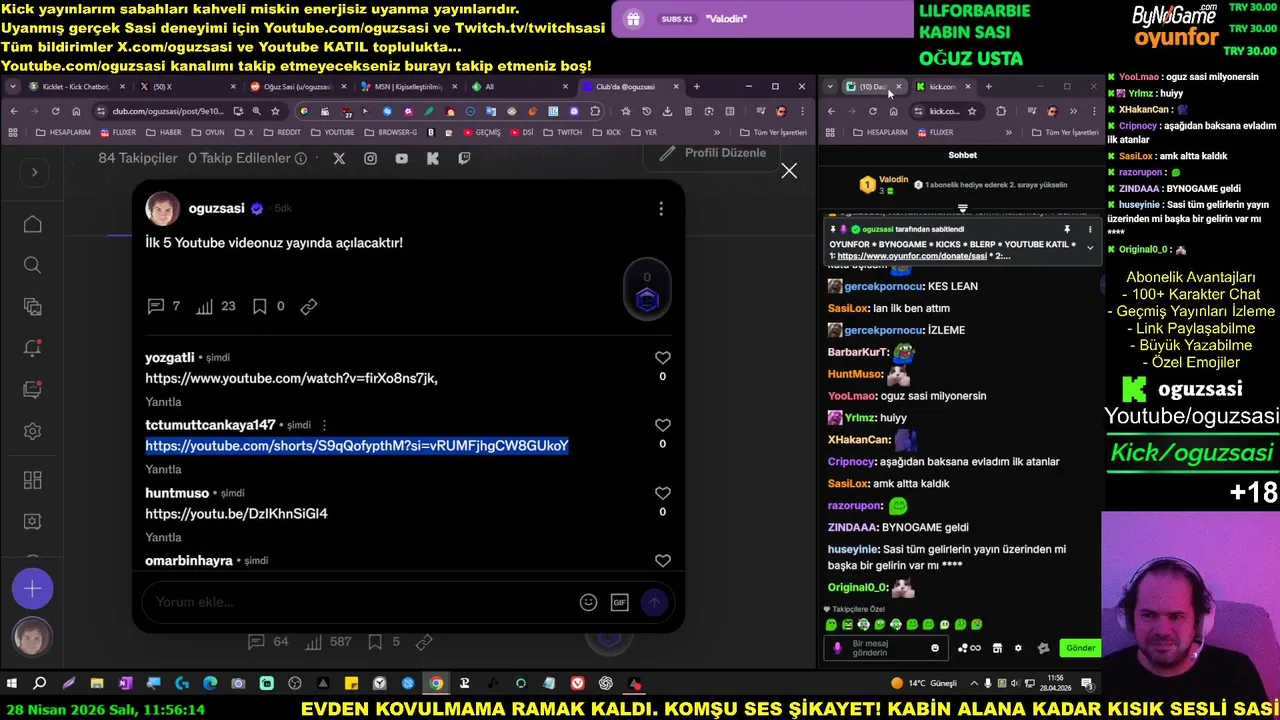
Task: Like huntmuso's comment
Action: point(662,493)
